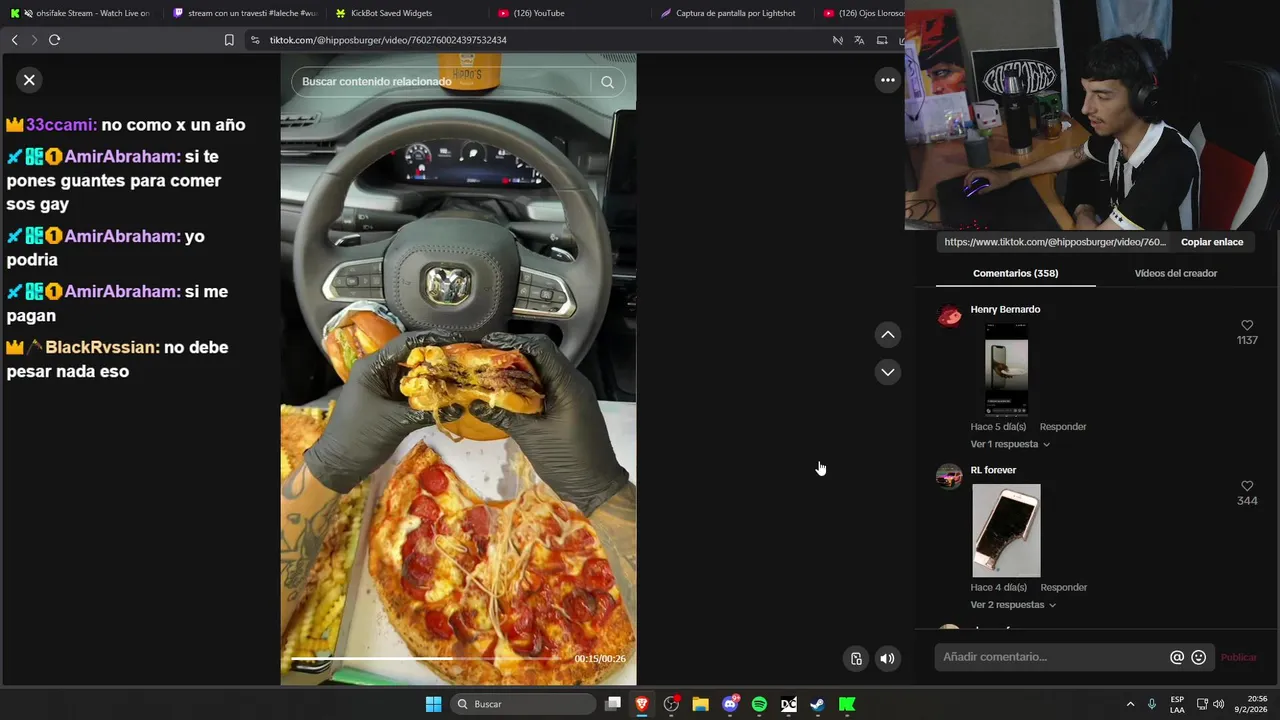Open the DC app icon on the taskbar

[x=788, y=704]
